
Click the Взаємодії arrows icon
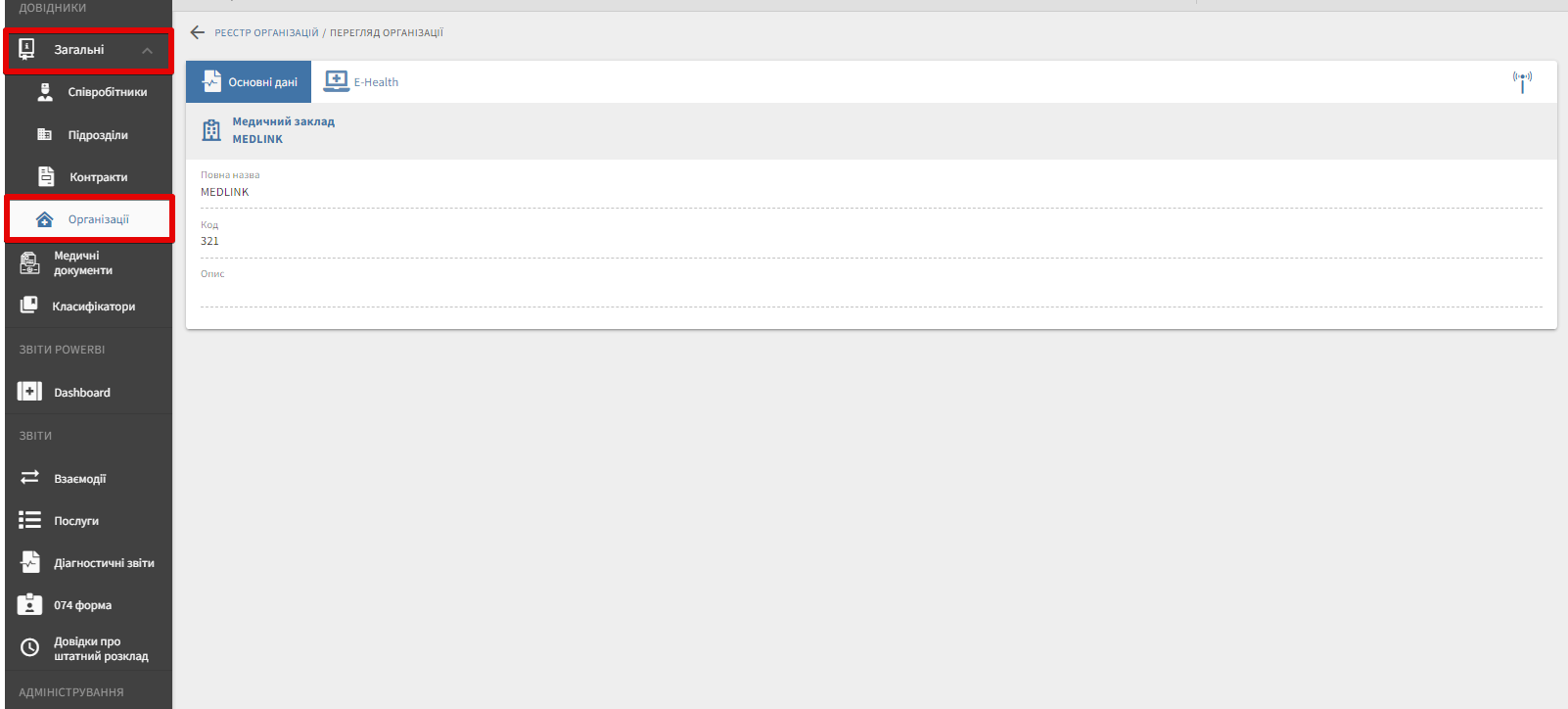pos(30,478)
